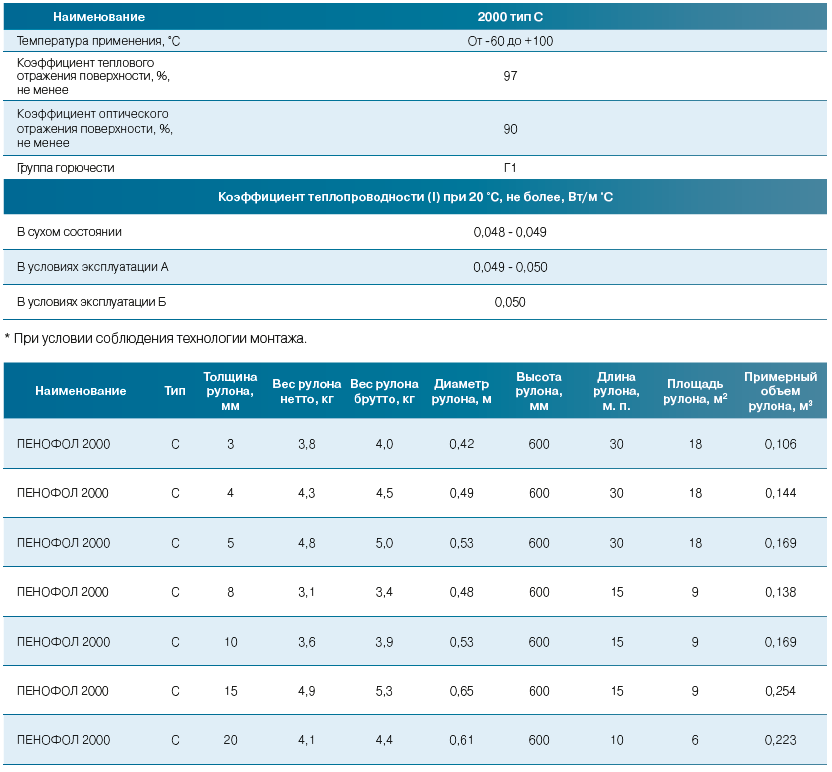Click the thermal reflection value 97
Viewport: 832px width, 772px height.
pyautogui.click(x=510, y=76)
